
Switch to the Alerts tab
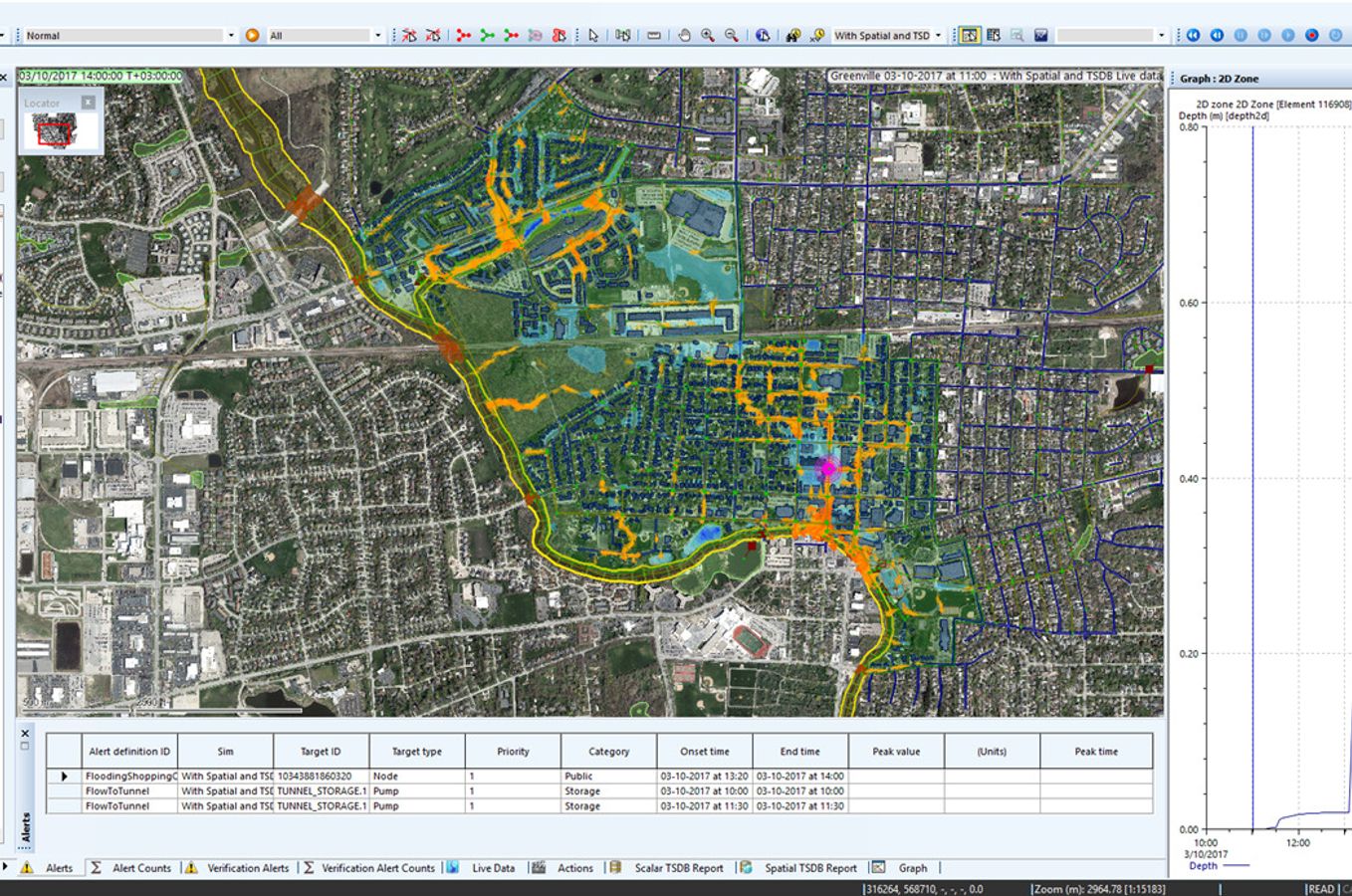coord(59,868)
